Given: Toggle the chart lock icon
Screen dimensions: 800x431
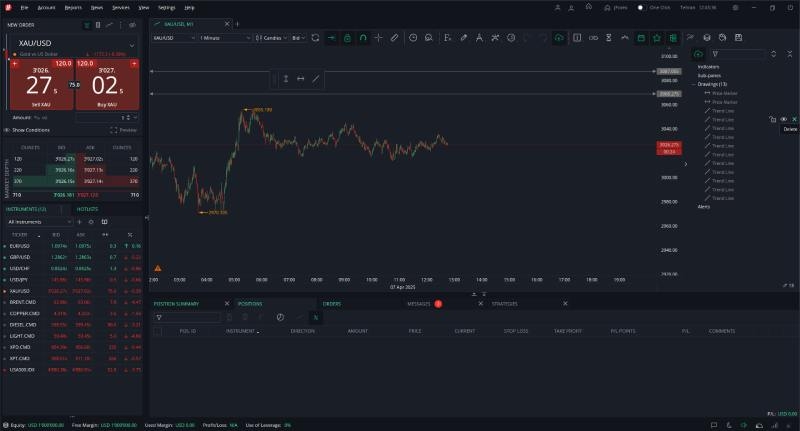Looking at the screenshot, I should tap(347, 38).
